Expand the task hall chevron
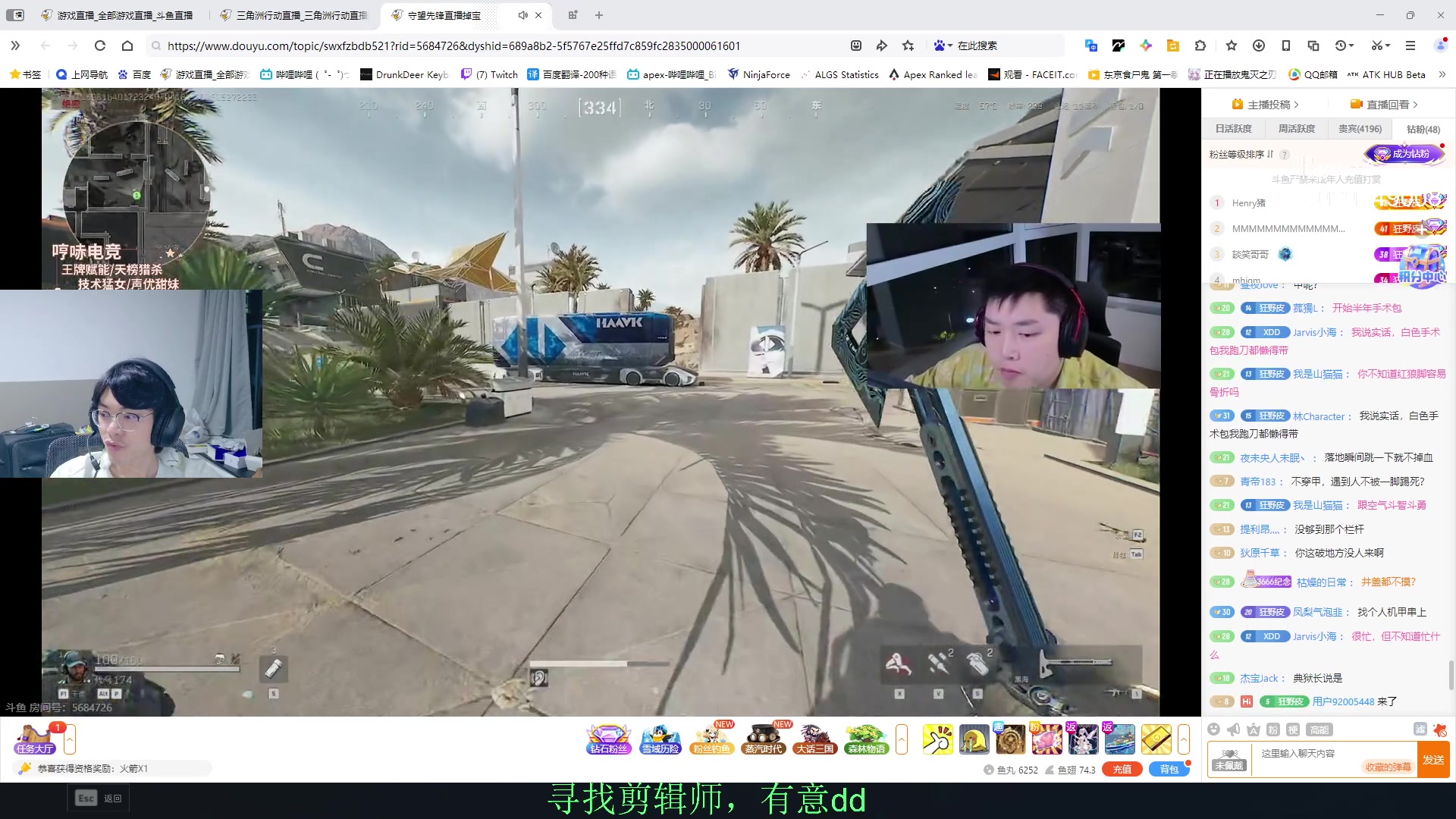1456x819 pixels. 70,739
